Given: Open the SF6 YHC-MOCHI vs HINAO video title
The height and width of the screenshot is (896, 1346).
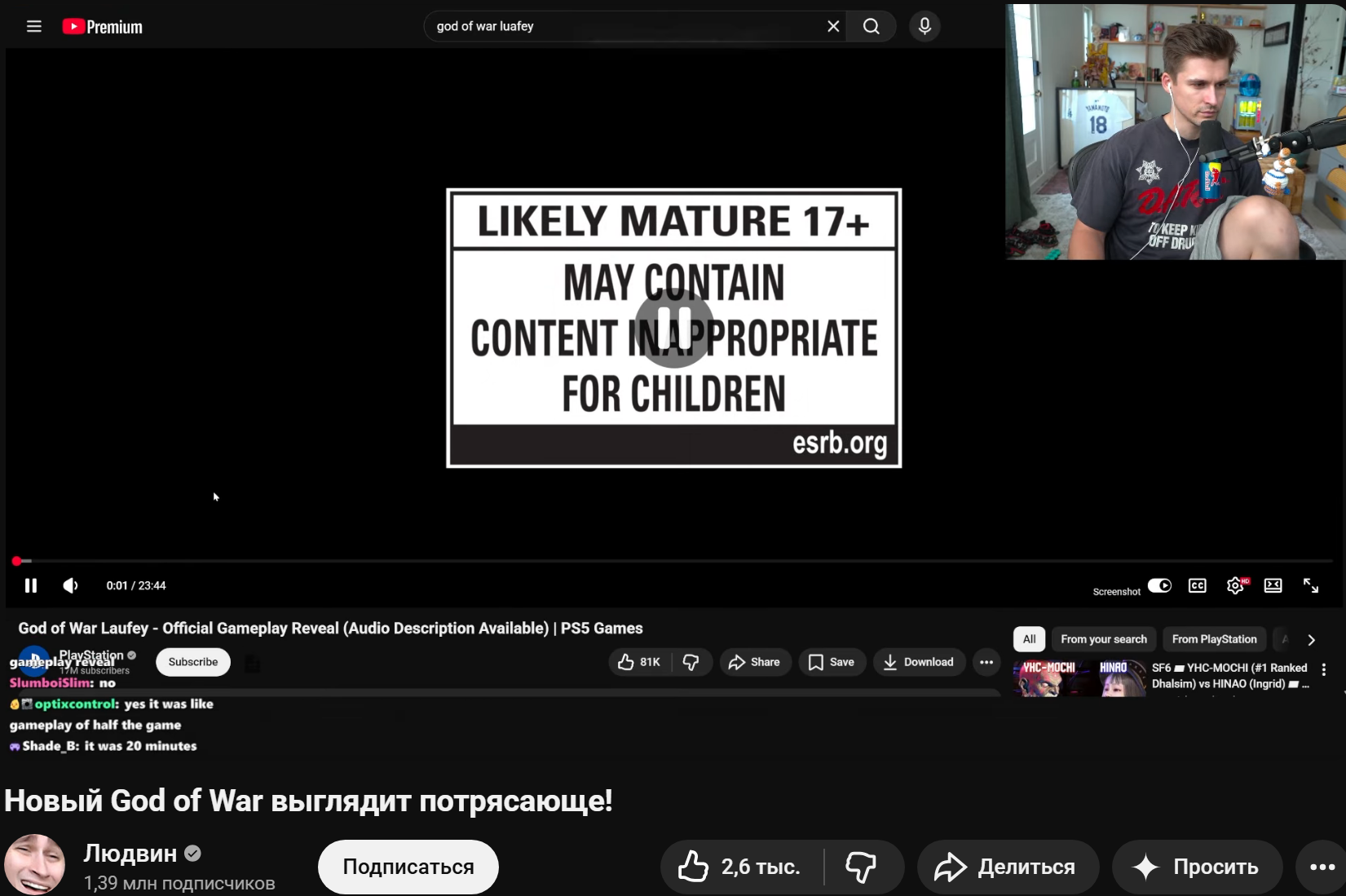Looking at the screenshot, I should (x=1229, y=676).
